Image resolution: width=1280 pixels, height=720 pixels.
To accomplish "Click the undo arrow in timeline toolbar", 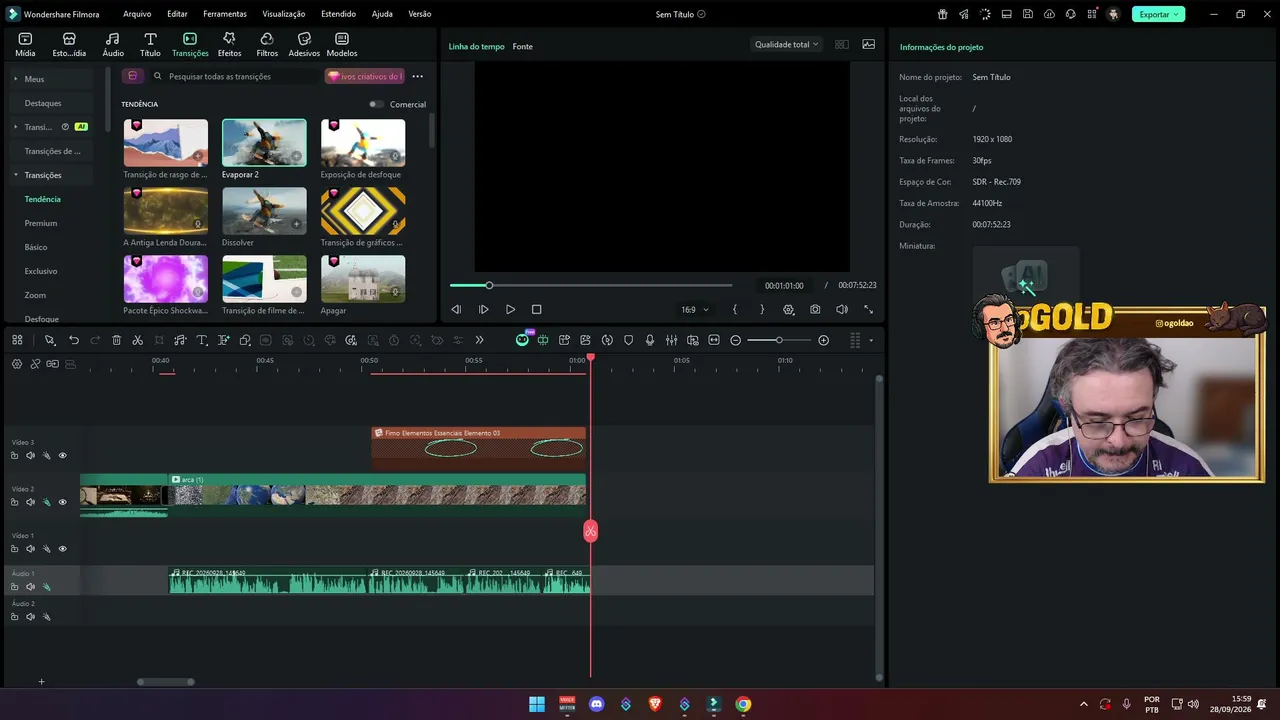I will point(73,340).
